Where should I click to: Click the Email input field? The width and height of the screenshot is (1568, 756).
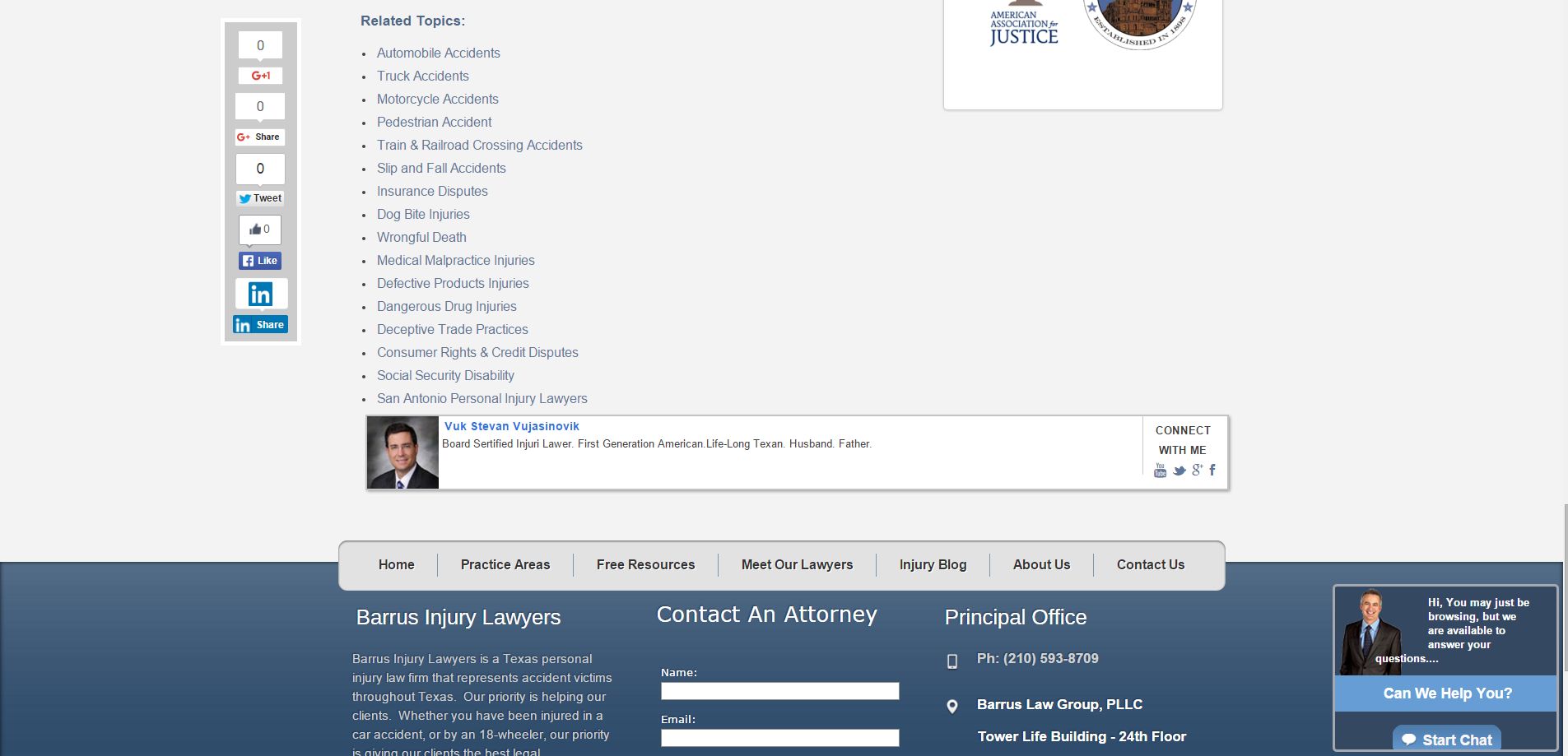click(779, 738)
